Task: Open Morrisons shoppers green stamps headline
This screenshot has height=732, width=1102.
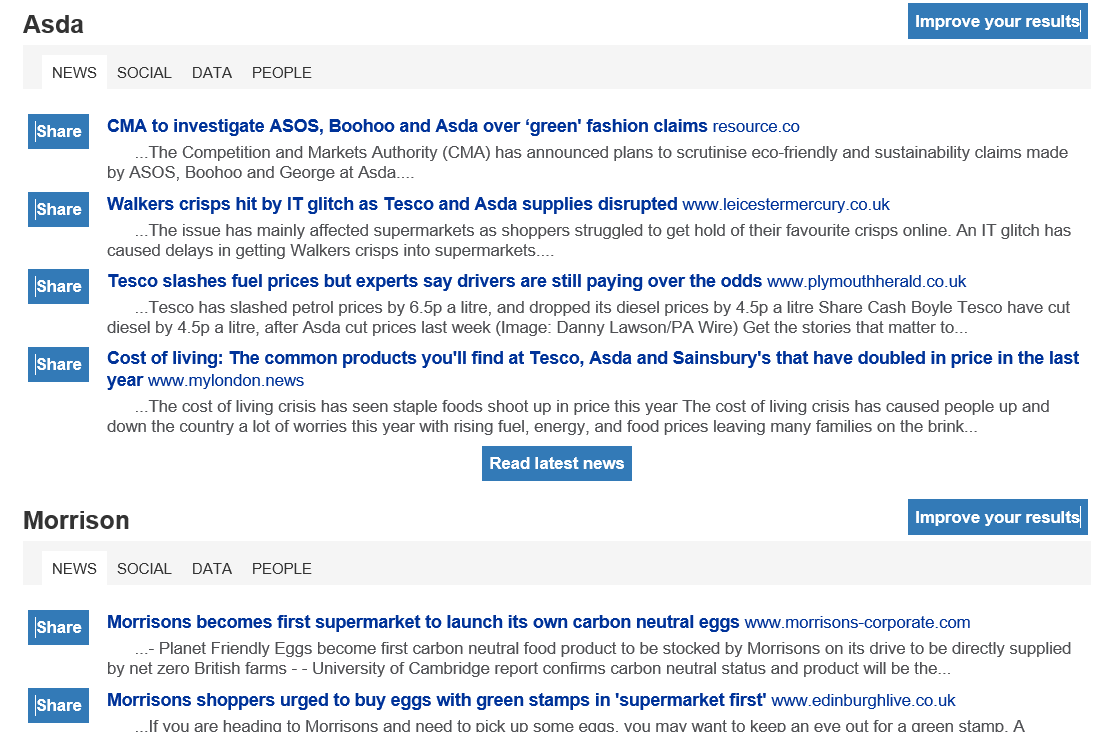Action: pyautogui.click(x=436, y=700)
